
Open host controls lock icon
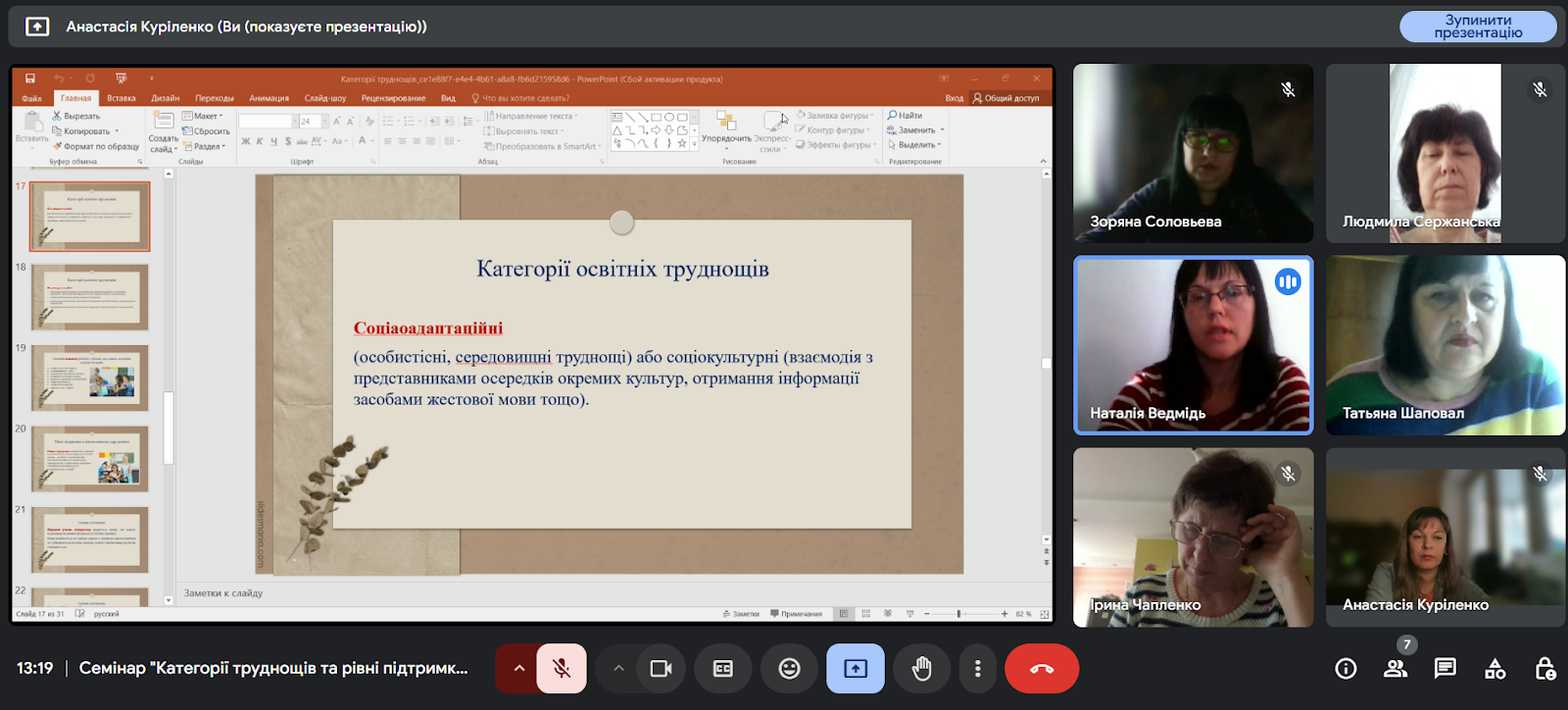pyautogui.click(x=1545, y=669)
